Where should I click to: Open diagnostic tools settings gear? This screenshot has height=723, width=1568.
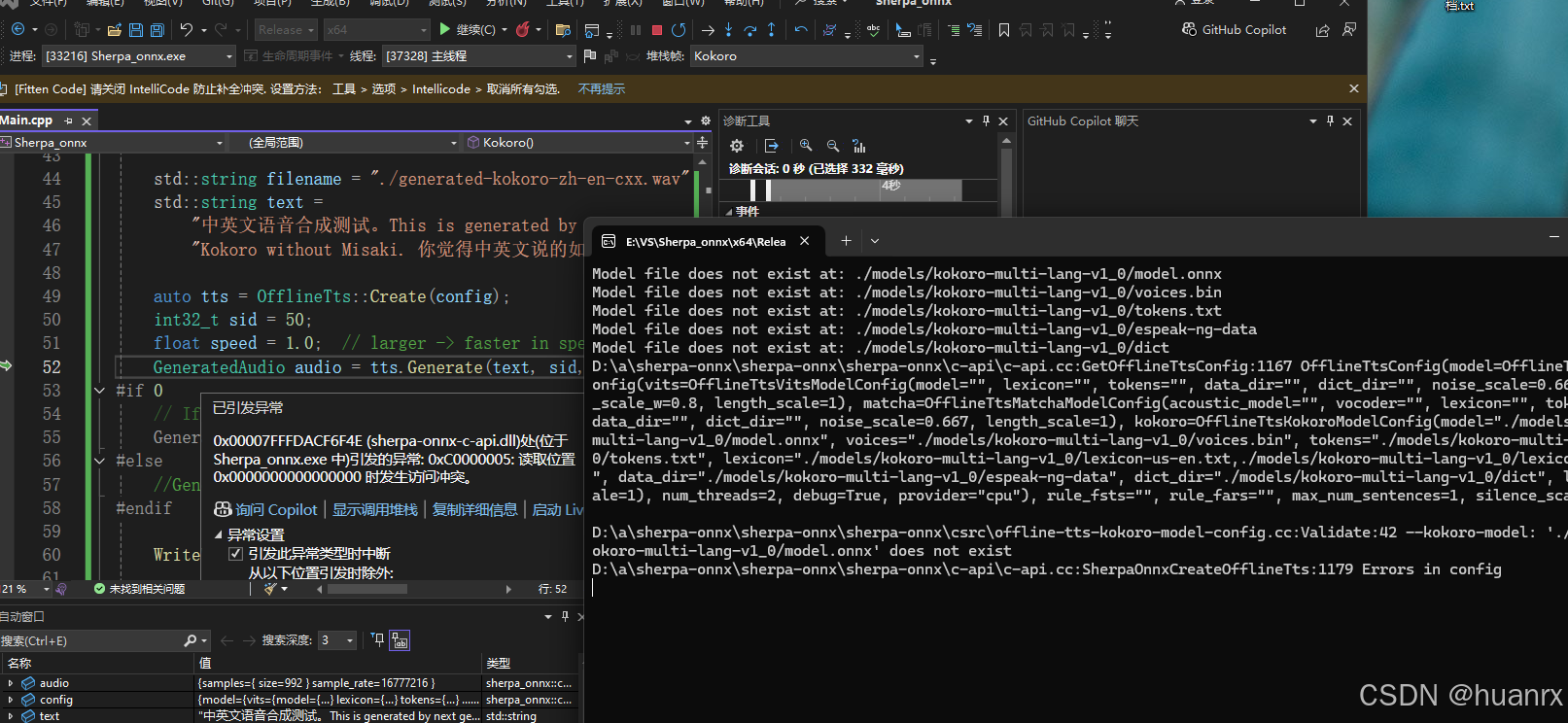coord(737,146)
